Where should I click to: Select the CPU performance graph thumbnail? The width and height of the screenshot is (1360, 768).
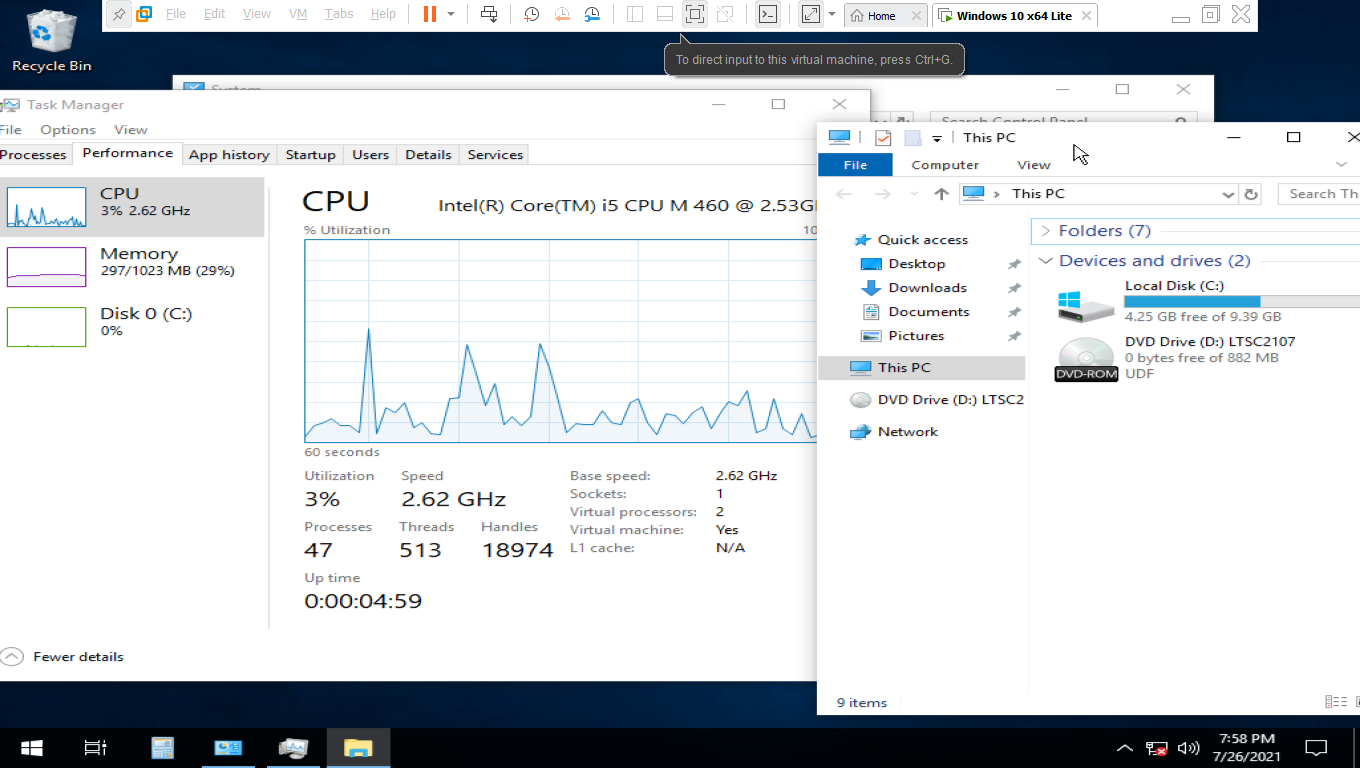click(46, 207)
